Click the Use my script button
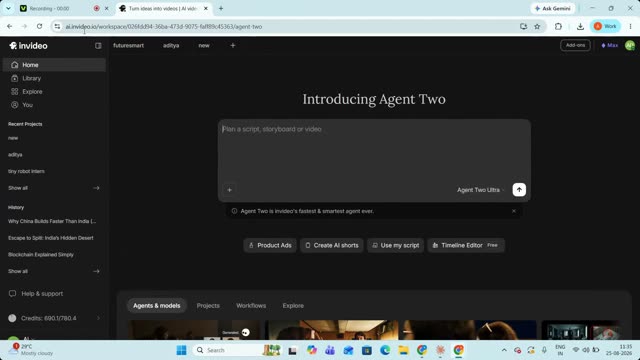Image resolution: width=640 pixels, height=360 pixels. click(396, 245)
